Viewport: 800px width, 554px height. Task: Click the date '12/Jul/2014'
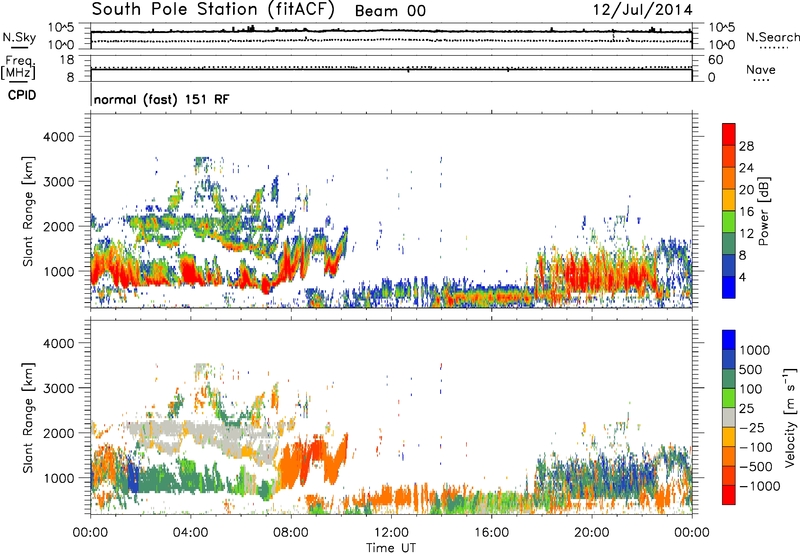[642, 10]
